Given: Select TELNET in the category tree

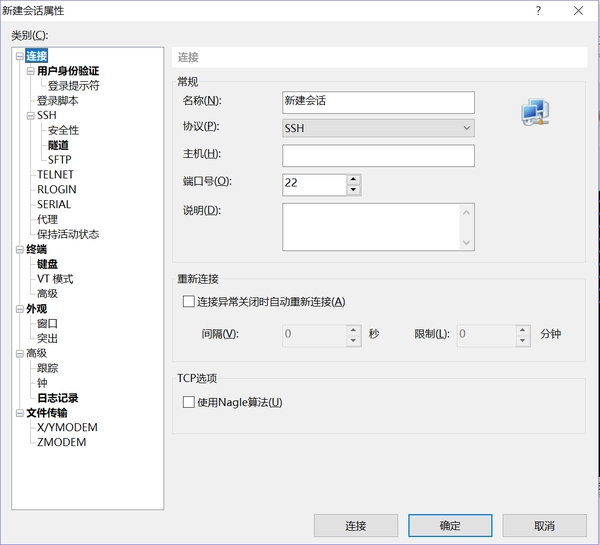Looking at the screenshot, I should pyautogui.click(x=55, y=175).
